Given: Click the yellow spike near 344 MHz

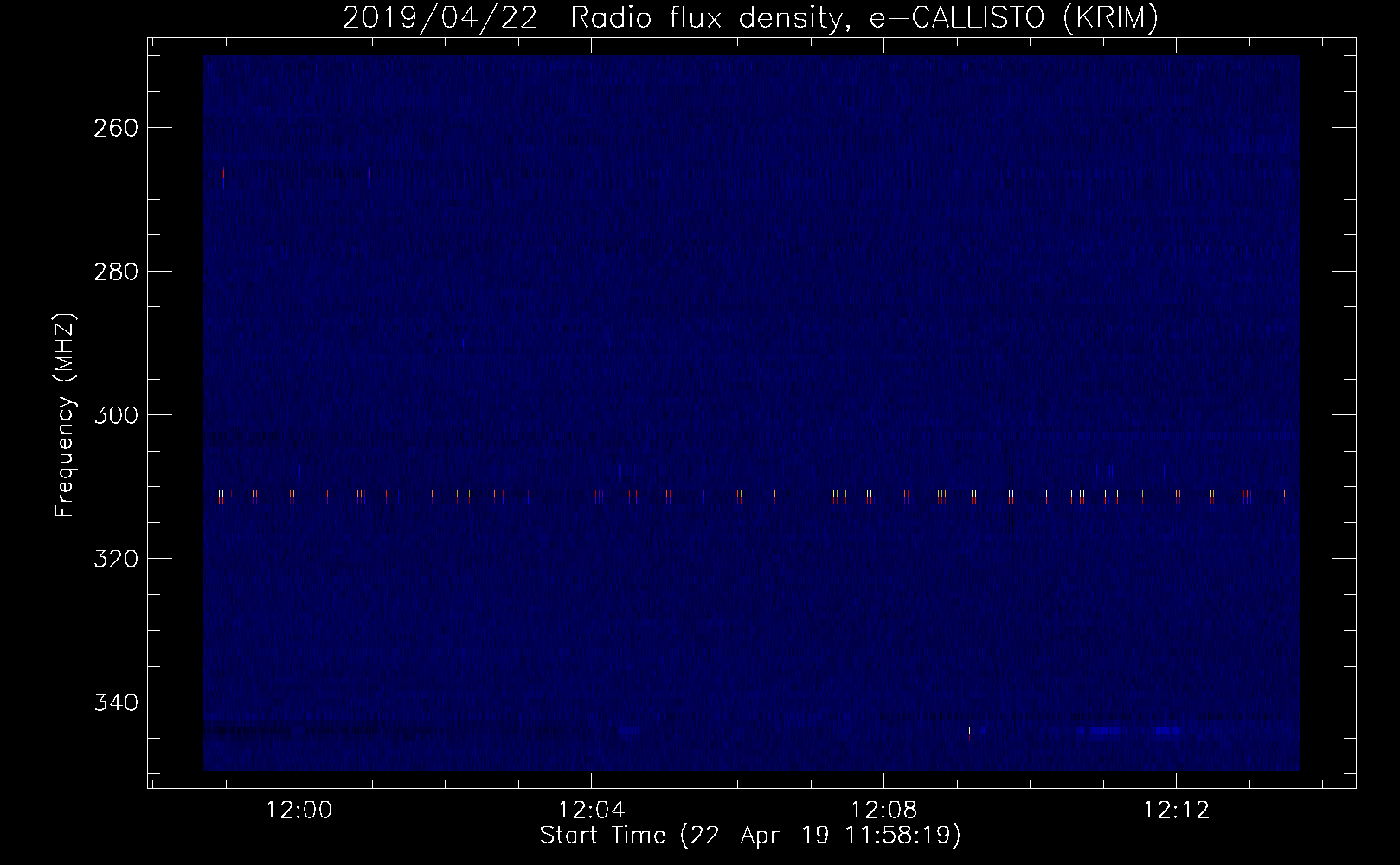Looking at the screenshot, I should point(969,732).
